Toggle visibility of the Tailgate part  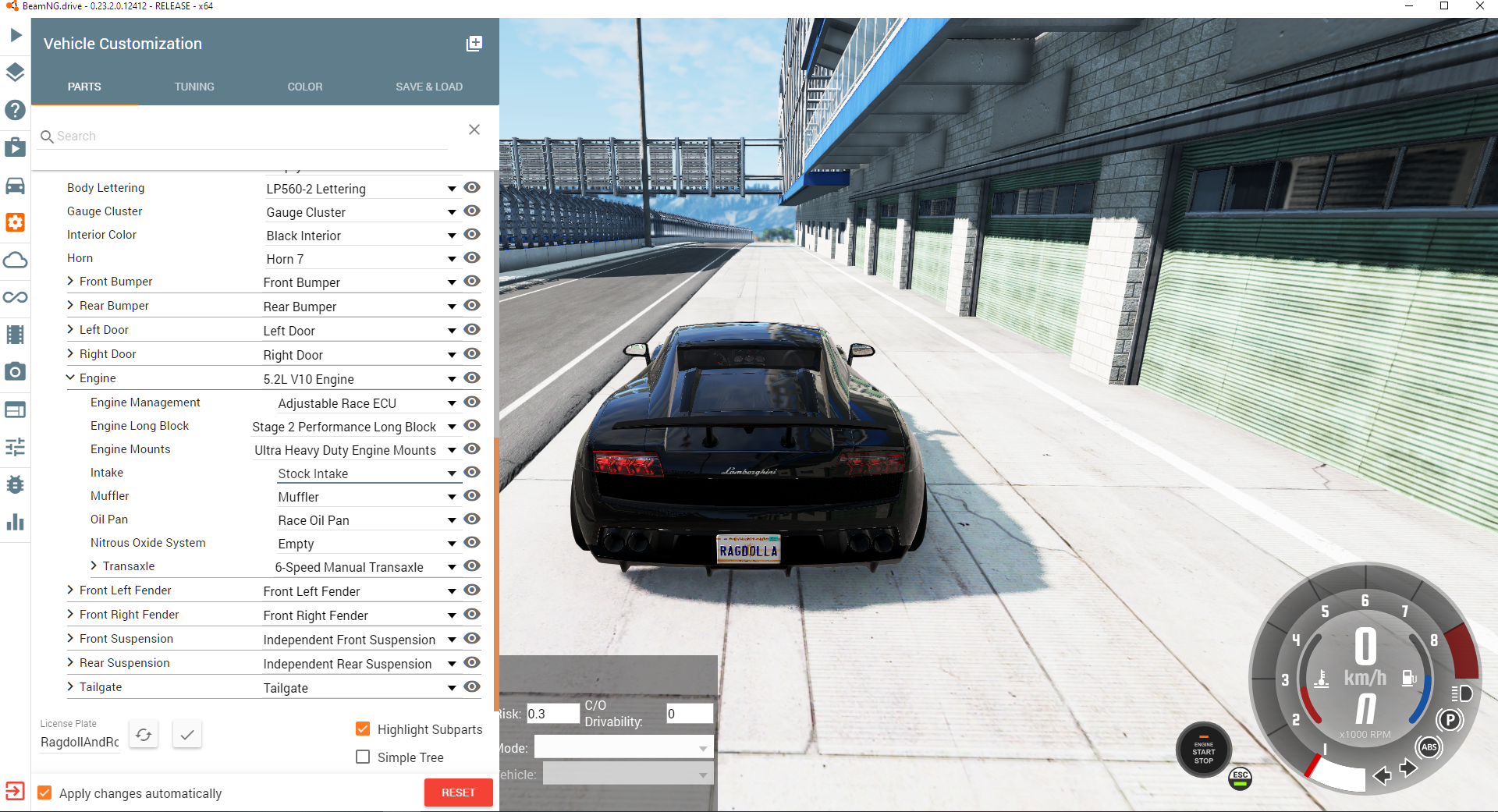pyautogui.click(x=472, y=686)
